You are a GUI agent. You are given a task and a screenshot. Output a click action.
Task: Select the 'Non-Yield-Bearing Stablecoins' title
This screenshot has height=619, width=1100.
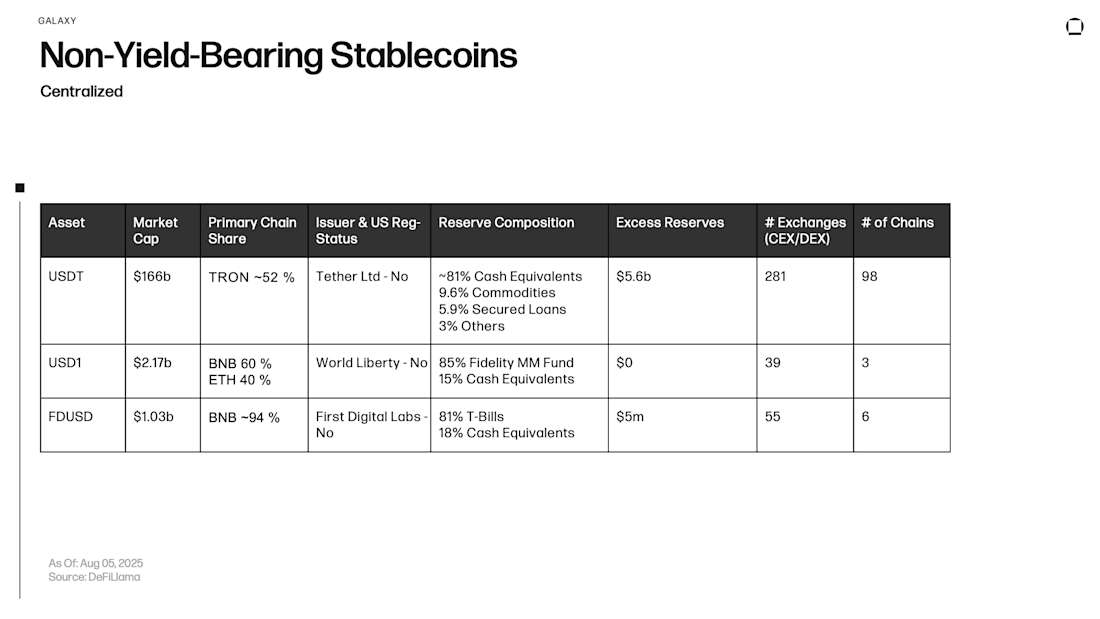(x=278, y=55)
